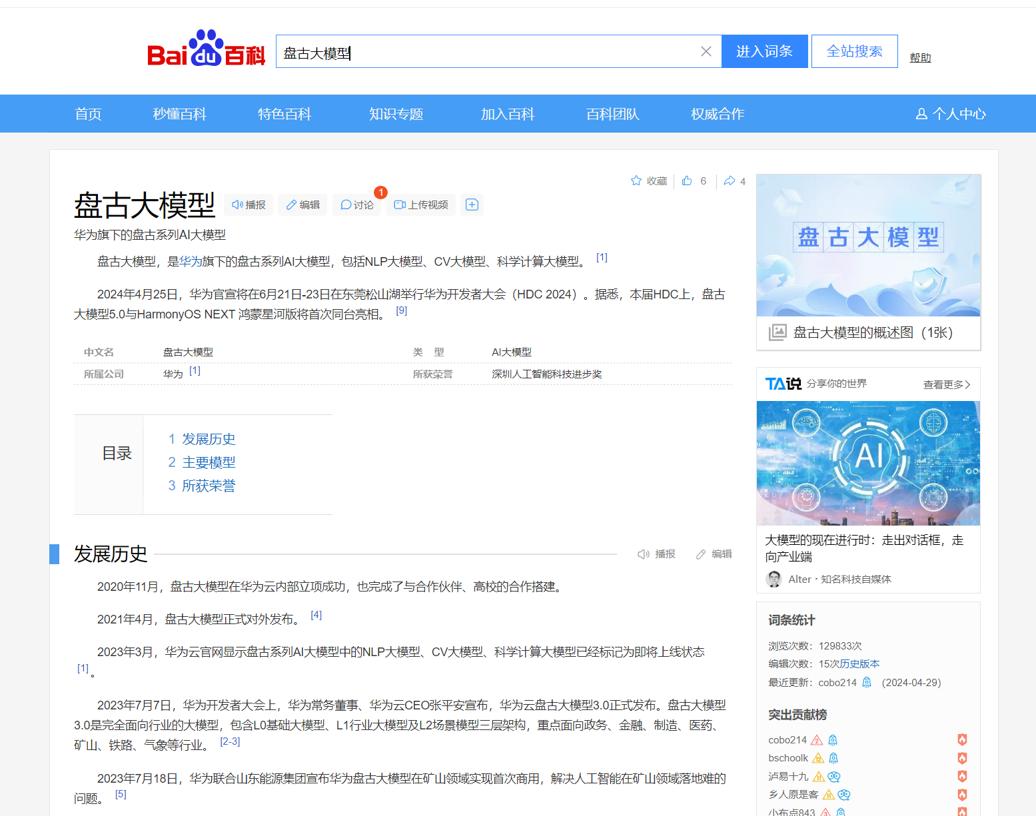
Task: Click the red flame badge in bschoolk row
Action: point(962,758)
